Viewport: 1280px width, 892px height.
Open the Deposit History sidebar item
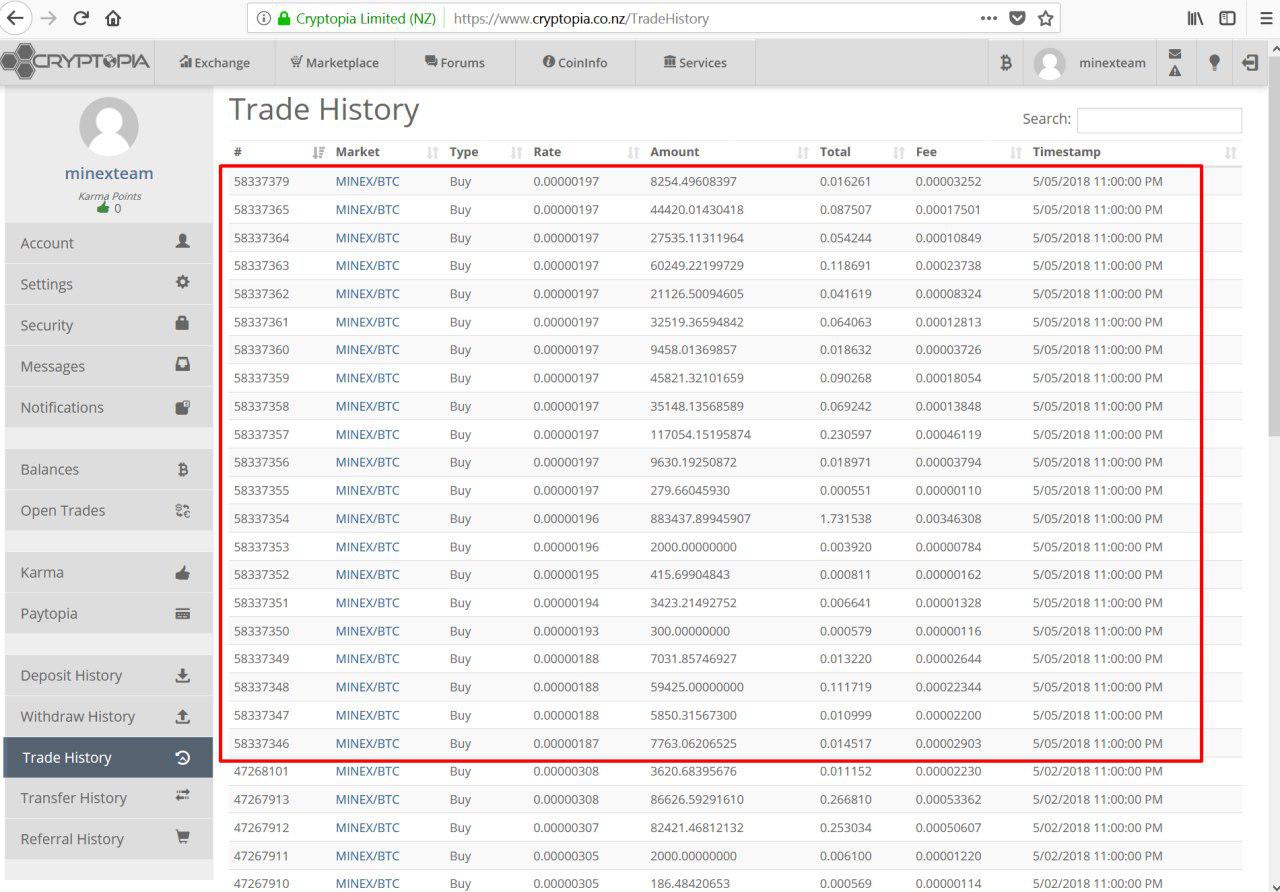point(108,675)
